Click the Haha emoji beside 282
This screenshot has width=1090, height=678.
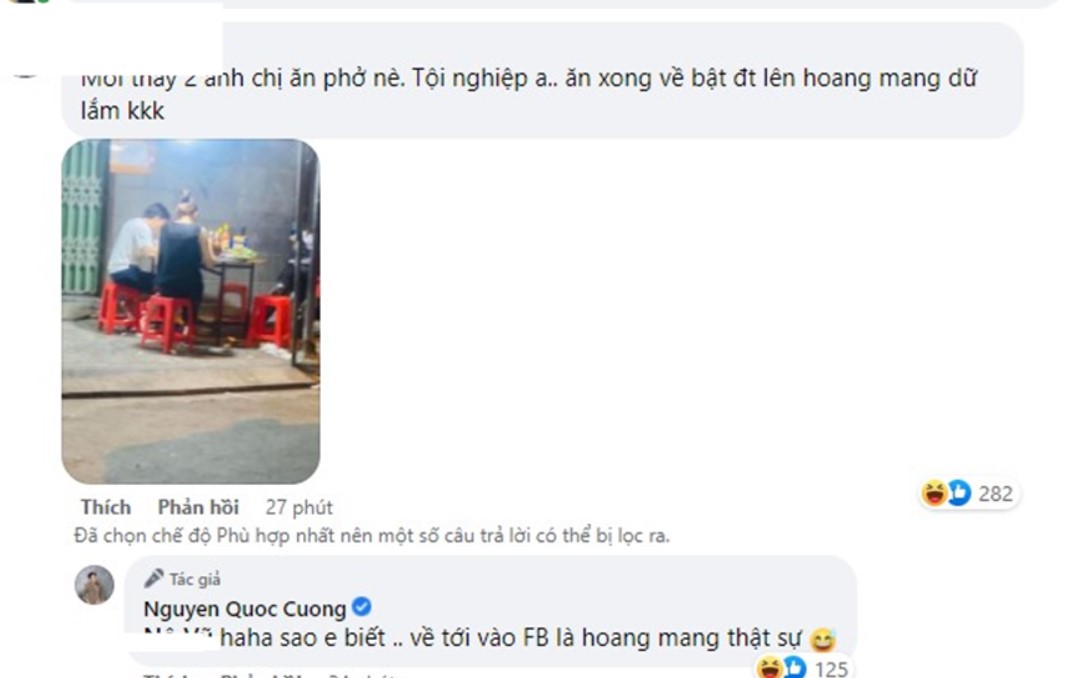pyautogui.click(x=934, y=493)
